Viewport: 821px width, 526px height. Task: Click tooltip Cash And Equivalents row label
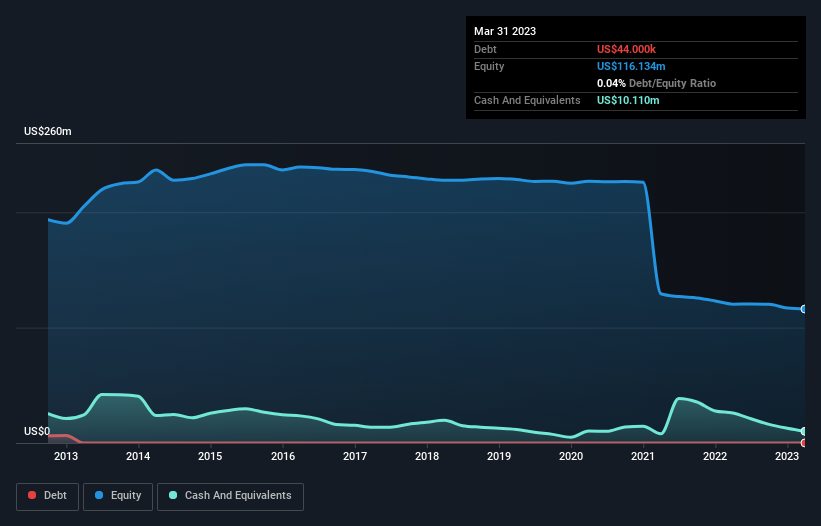tap(527, 100)
